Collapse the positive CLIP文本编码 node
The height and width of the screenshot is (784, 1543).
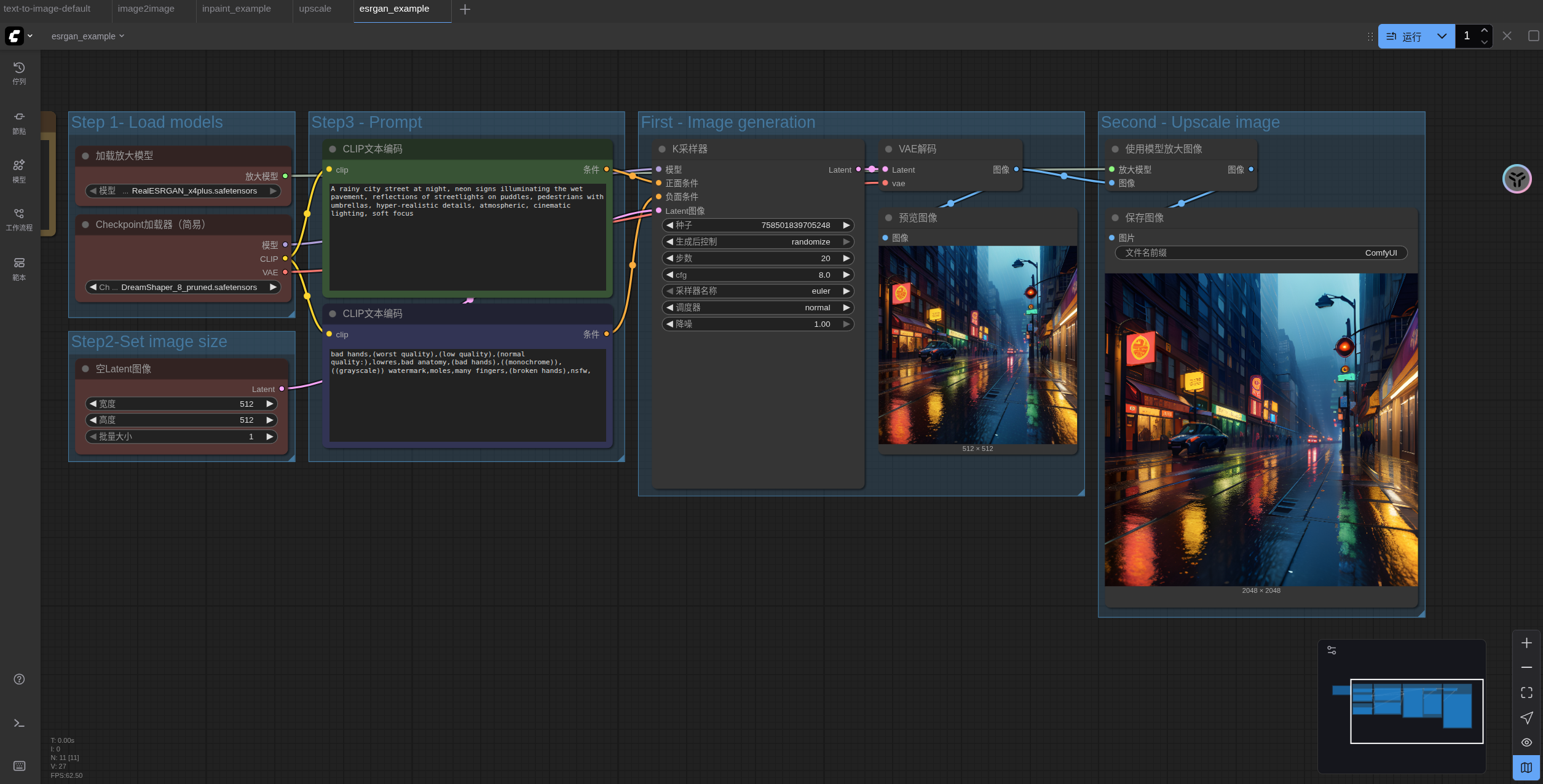tap(333, 149)
